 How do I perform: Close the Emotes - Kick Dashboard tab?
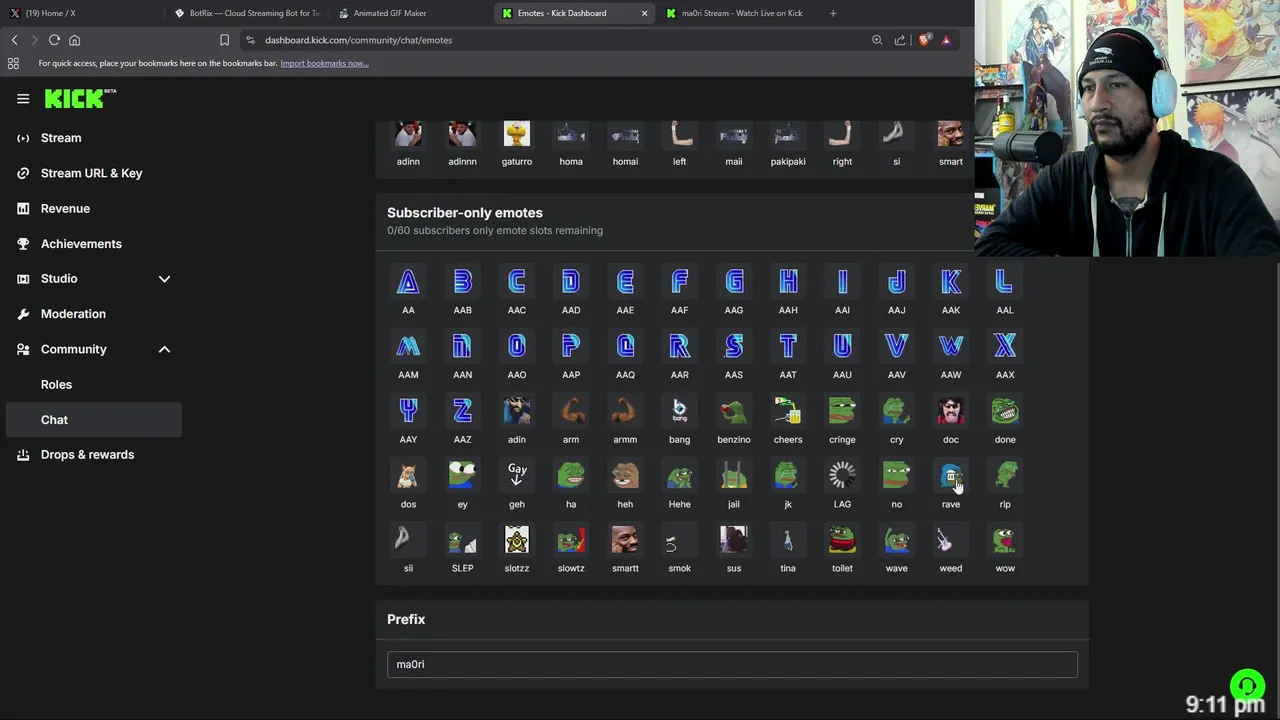tap(644, 13)
